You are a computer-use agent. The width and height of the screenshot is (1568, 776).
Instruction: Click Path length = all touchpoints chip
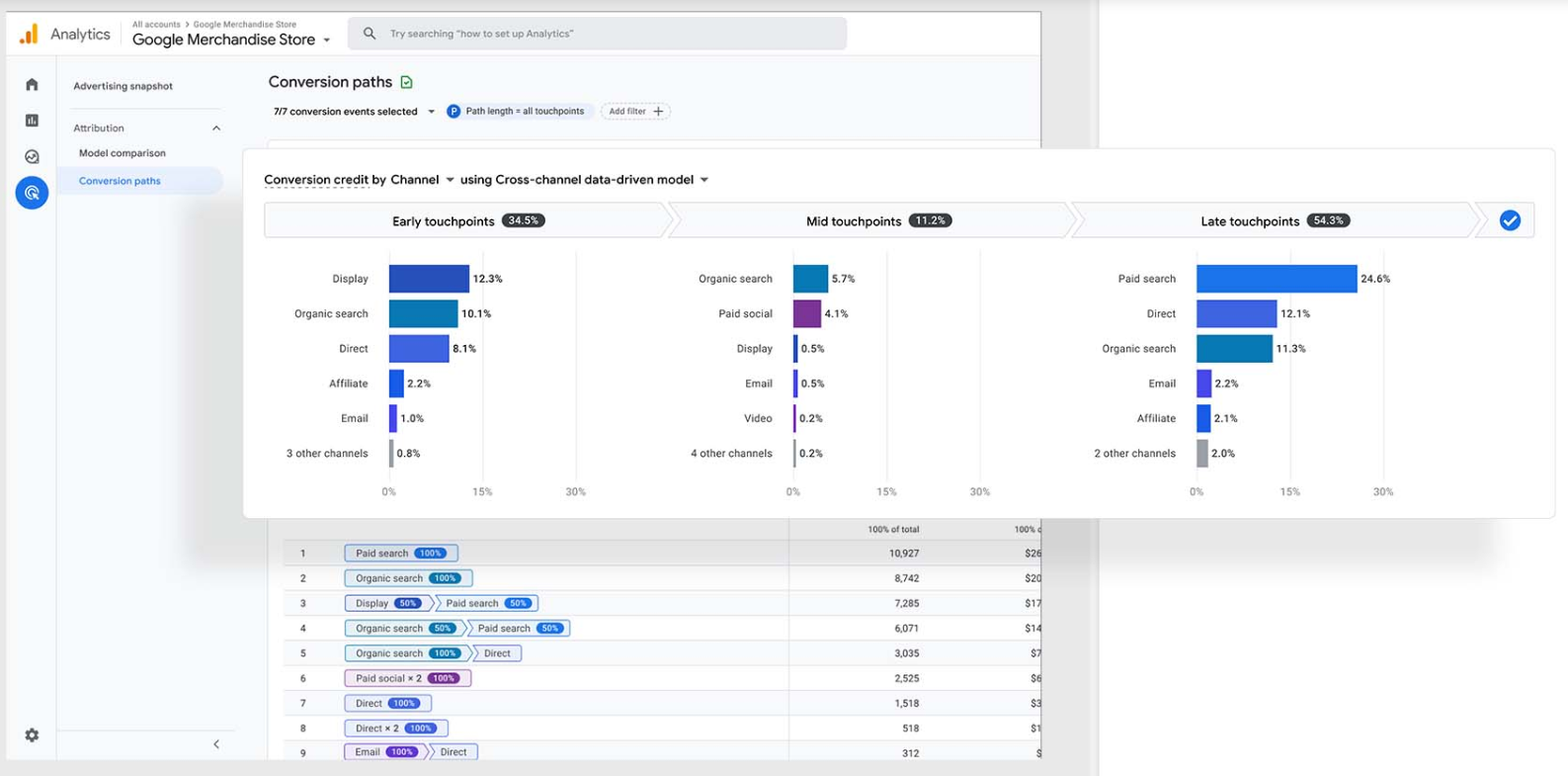tap(519, 112)
